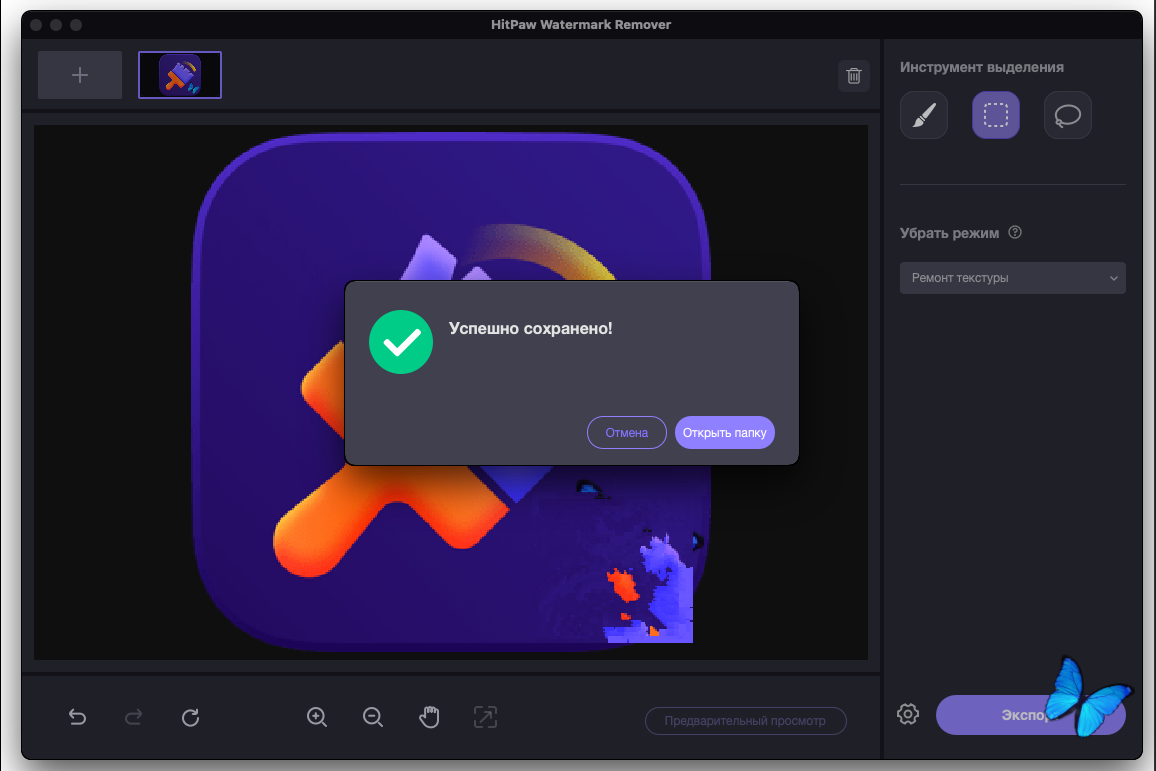
Task: Click the trash delete icon
Action: [853, 76]
